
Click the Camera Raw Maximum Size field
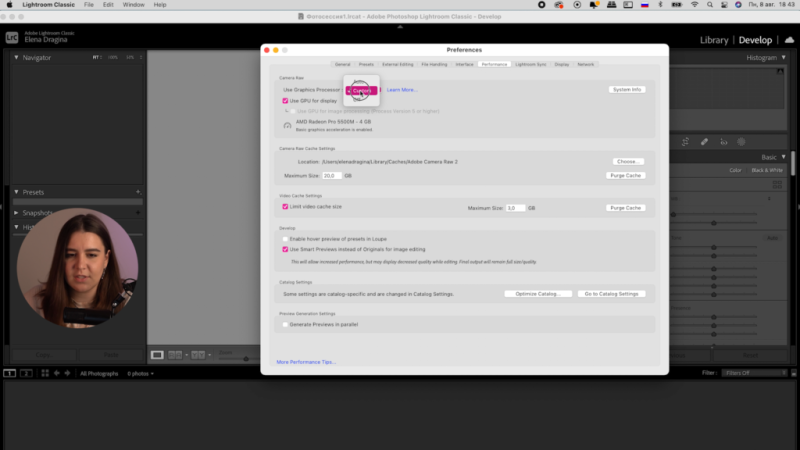[x=332, y=176]
